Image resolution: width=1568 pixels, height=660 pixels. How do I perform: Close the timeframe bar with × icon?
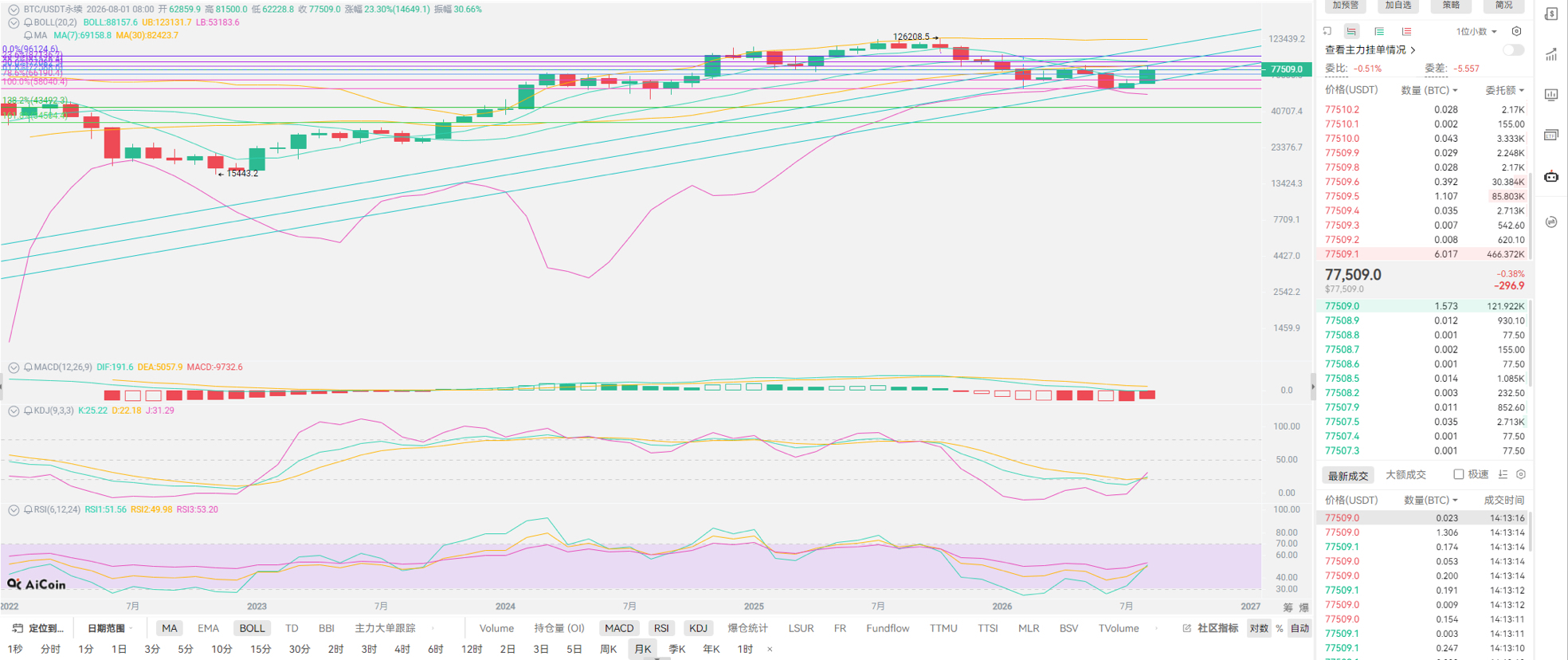[770, 649]
